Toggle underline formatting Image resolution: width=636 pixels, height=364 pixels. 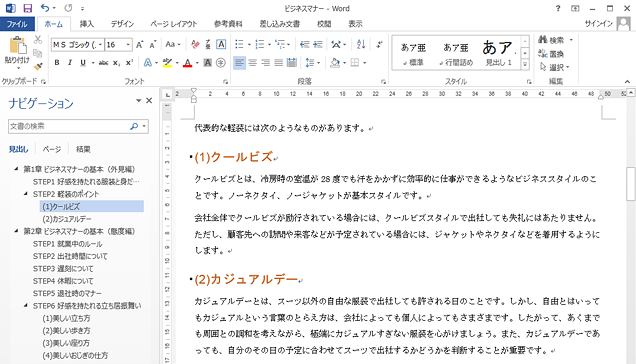(x=83, y=63)
